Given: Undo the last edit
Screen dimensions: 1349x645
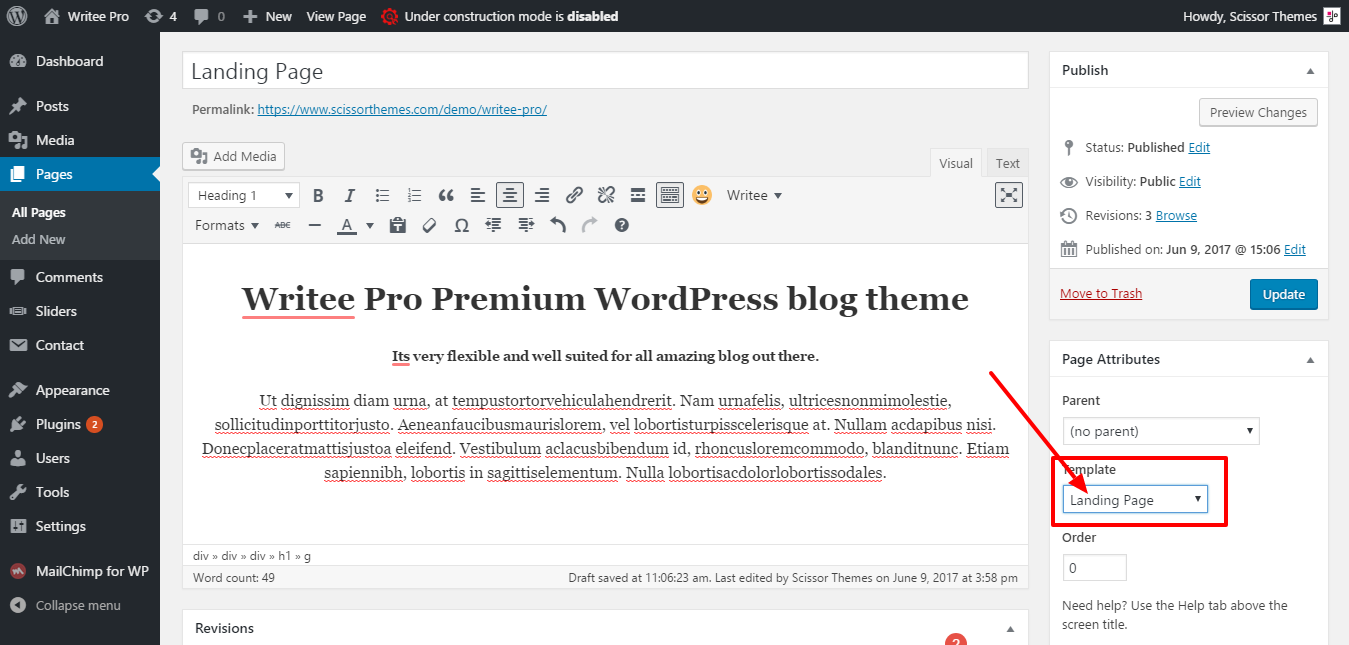Looking at the screenshot, I should click(x=558, y=225).
